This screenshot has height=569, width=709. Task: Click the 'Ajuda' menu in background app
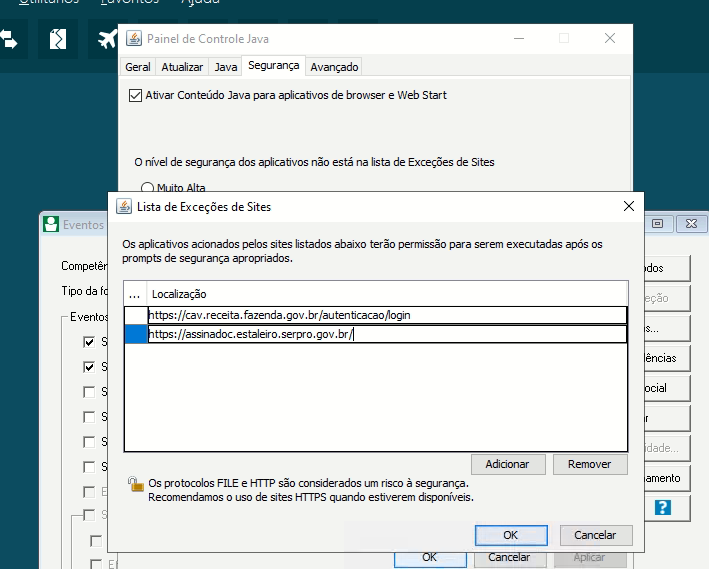click(x=200, y=2)
